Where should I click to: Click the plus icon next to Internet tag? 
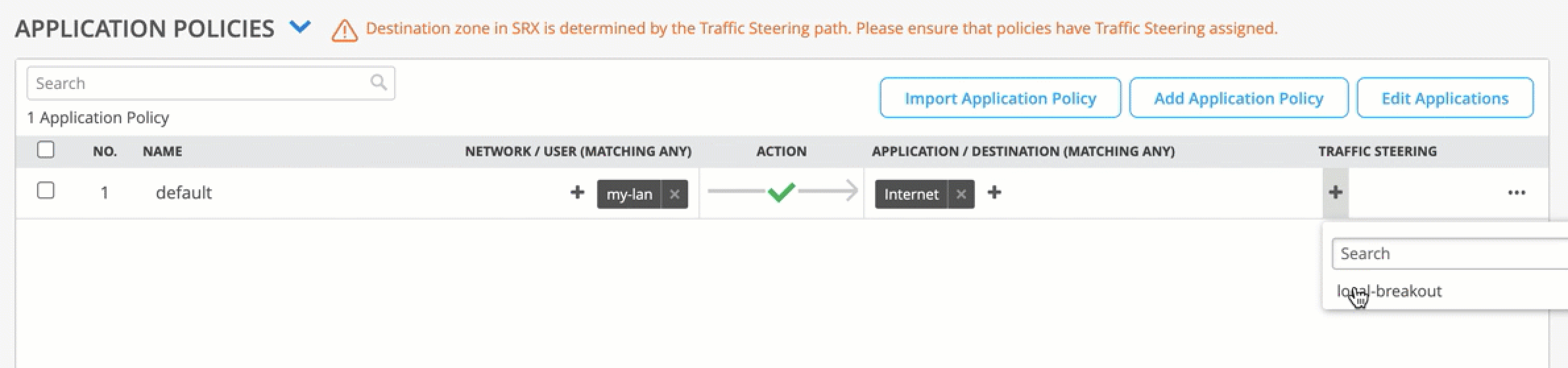point(994,193)
